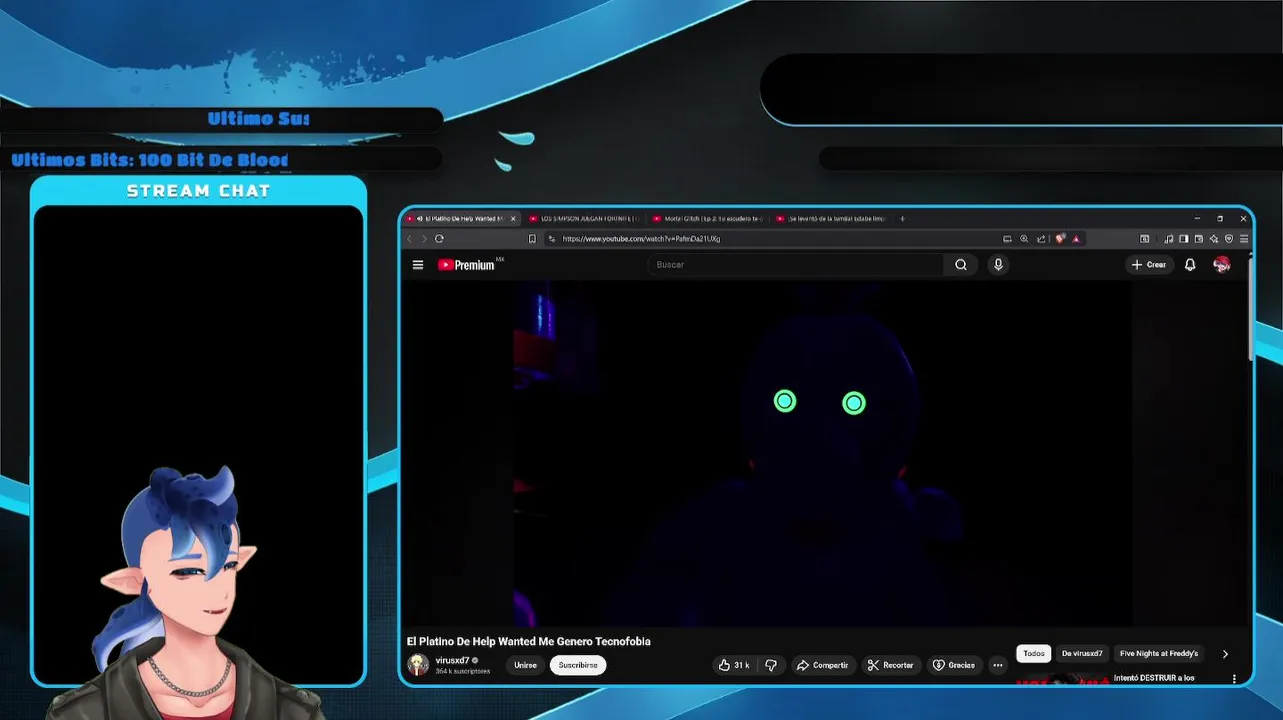This screenshot has height=720, width=1283.
Task: Click the share icon in address bar
Action: [1041, 239]
